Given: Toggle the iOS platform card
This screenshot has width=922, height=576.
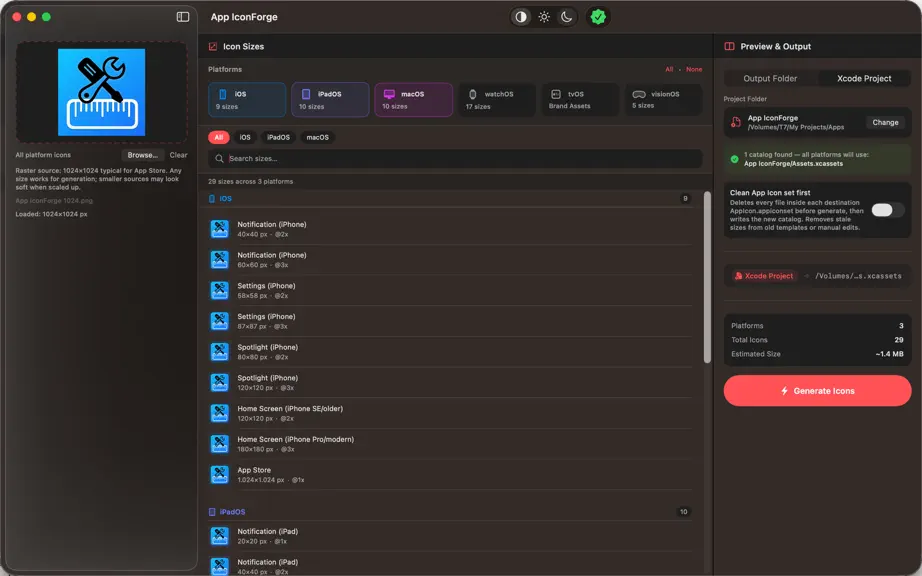Looking at the screenshot, I should click(247, 99).
